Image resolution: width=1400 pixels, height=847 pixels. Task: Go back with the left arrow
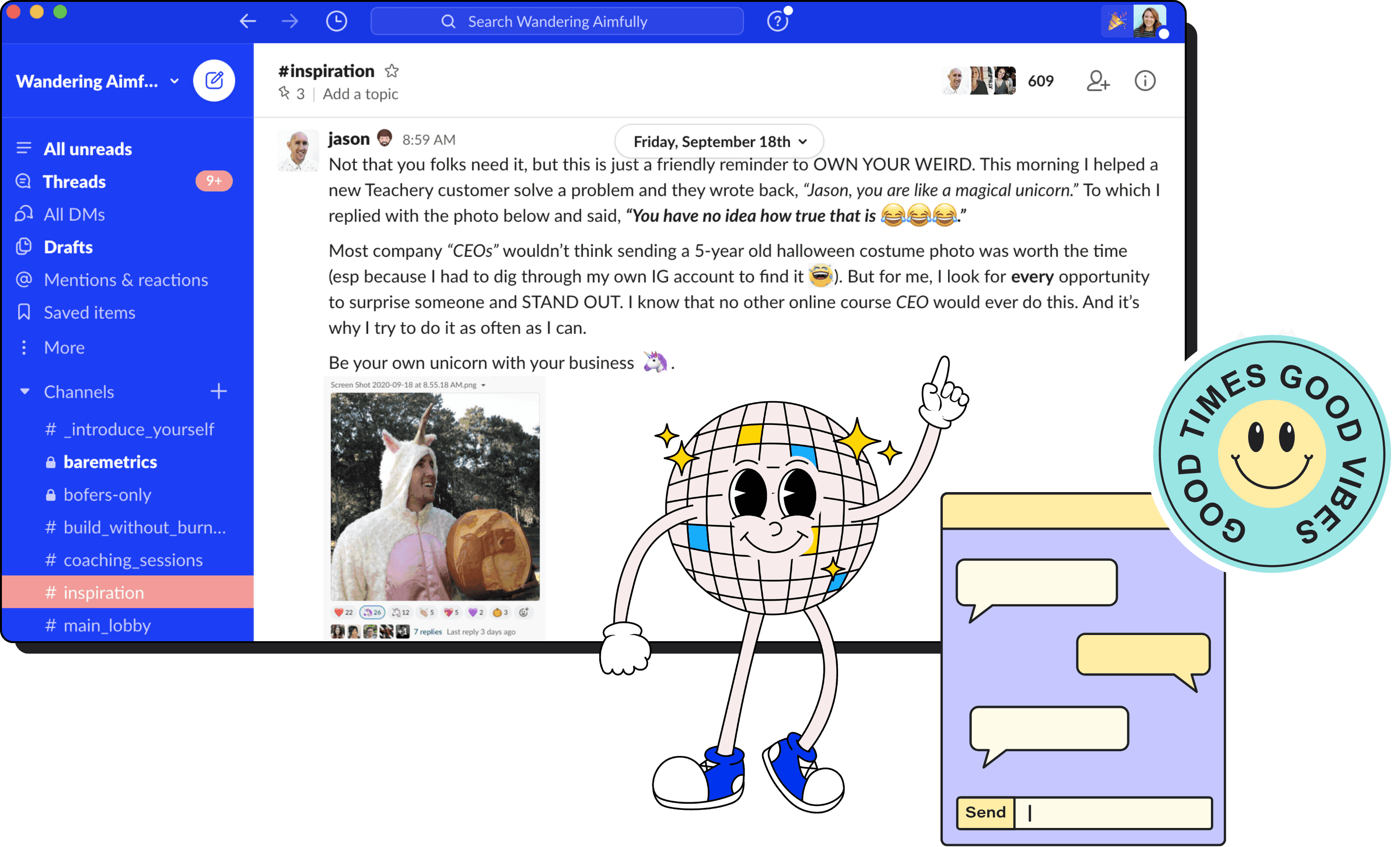[248, 21]
